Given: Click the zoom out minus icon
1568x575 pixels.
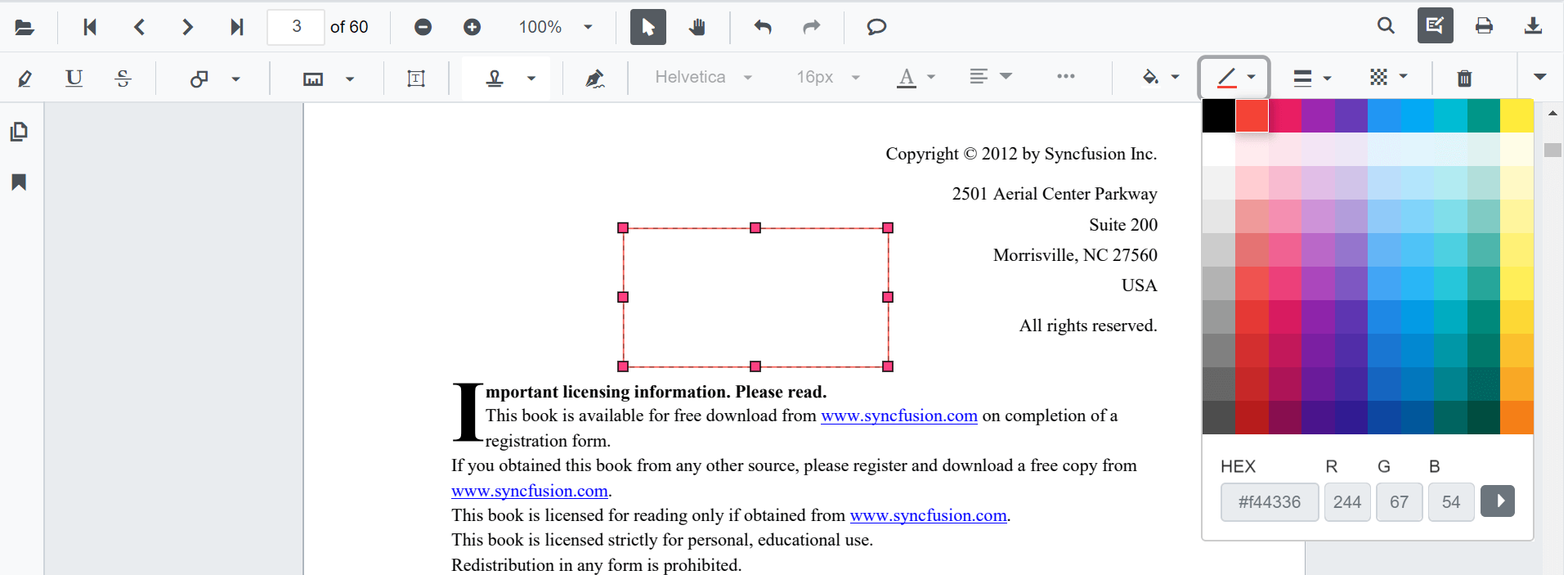Looking at the screenshot, I should pyautogui.click(x=423, y=27).
